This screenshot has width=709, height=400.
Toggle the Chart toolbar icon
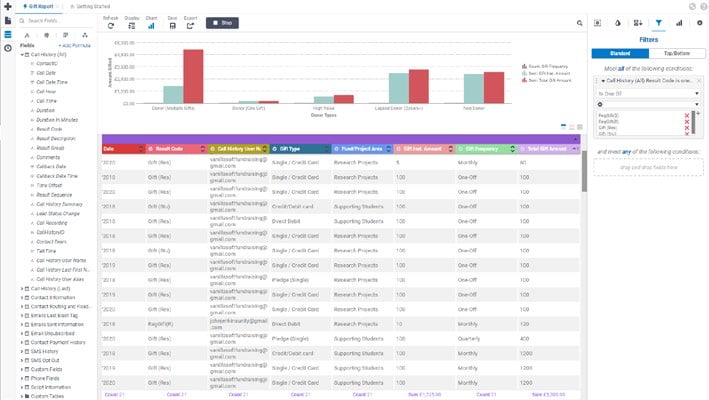click(x=151, y=26)
